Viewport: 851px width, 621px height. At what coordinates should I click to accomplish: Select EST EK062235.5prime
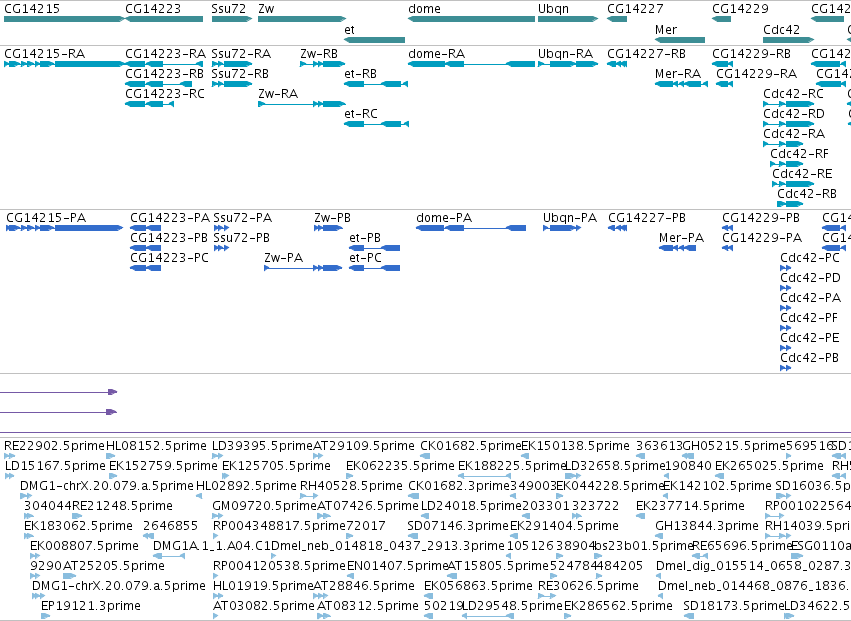click(351, 476)
